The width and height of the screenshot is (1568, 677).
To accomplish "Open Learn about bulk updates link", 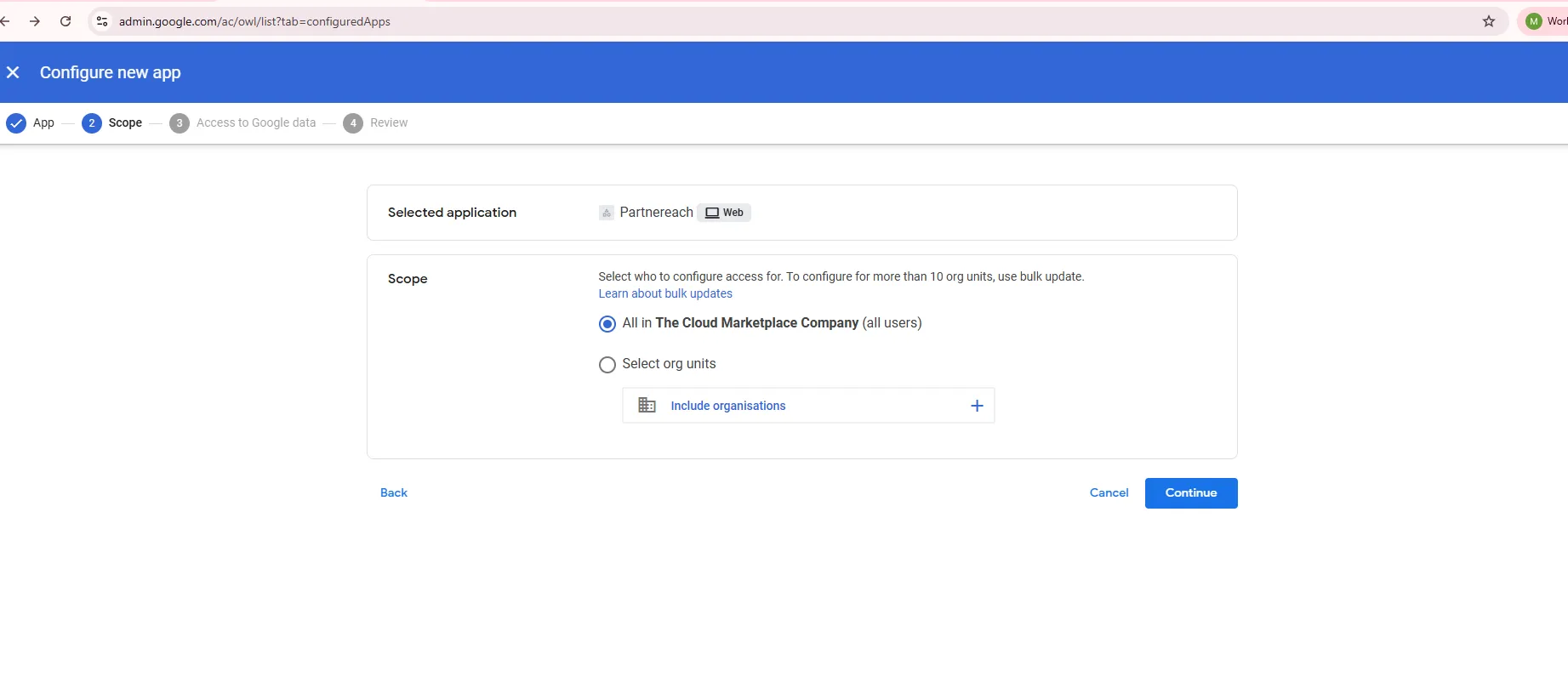I will pyautogui.click(x=665, y=293).
